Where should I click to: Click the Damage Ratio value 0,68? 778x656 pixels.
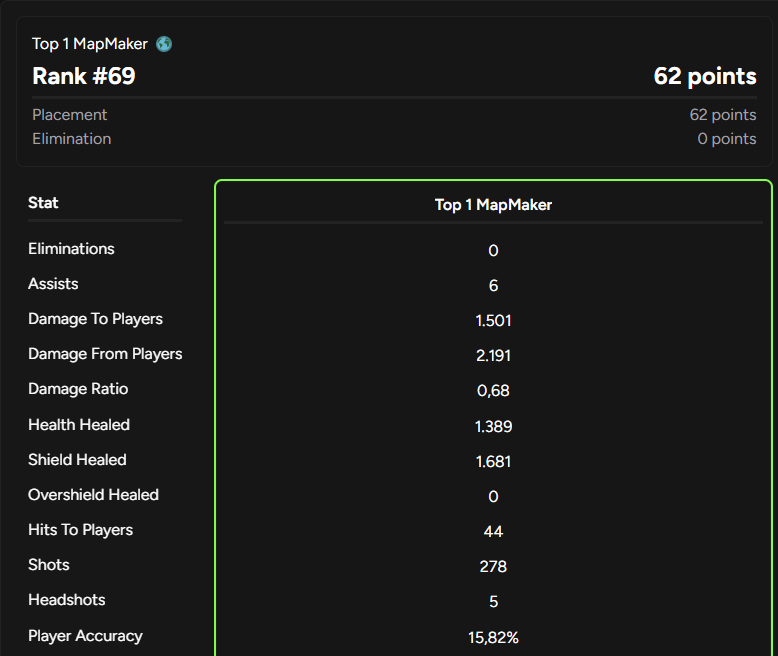click(x=493, y=391)
